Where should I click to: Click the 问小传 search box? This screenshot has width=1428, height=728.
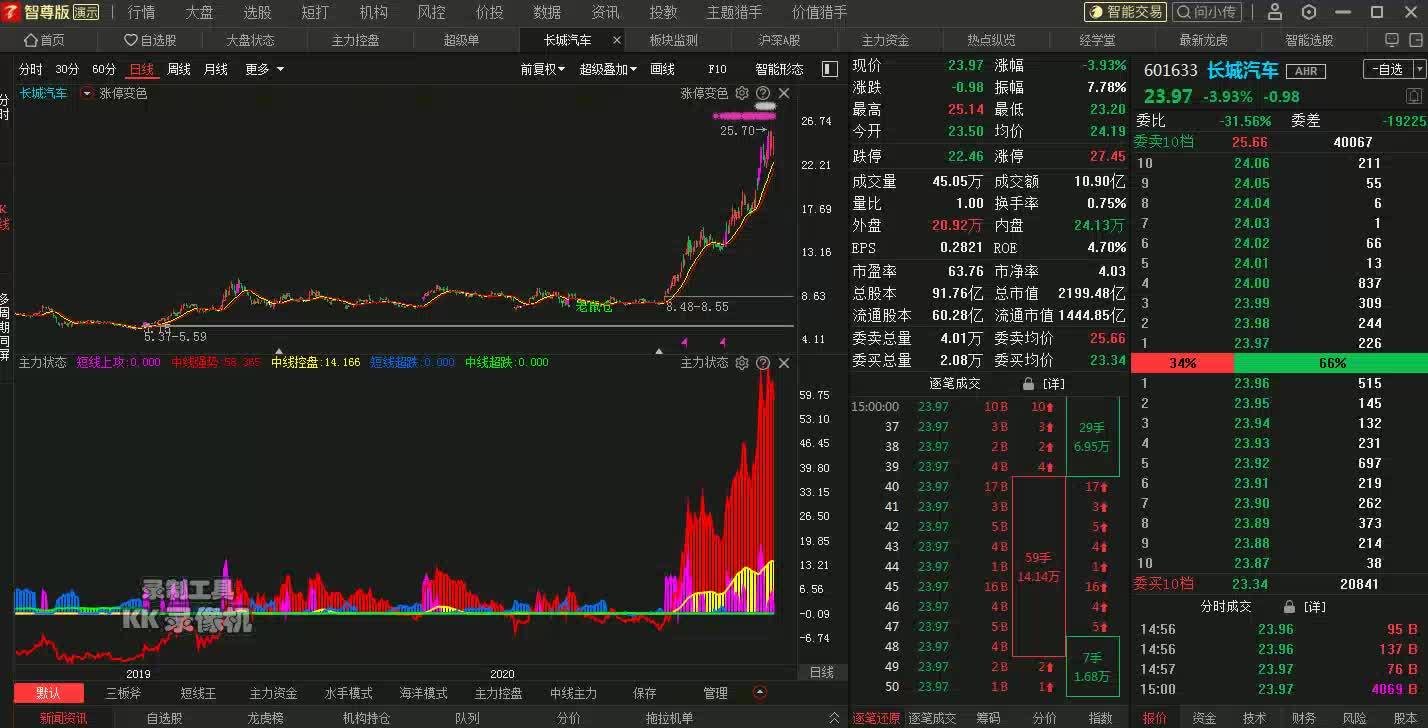pyautogui.click(x=1207, y=12)
